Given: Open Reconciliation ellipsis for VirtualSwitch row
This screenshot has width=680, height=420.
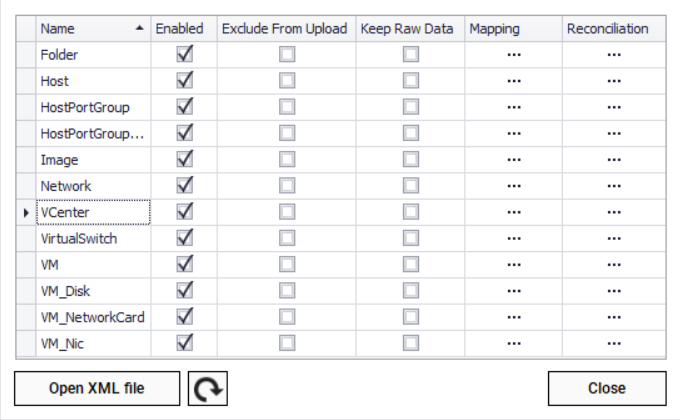Looking at the screenshot, I should coord(613,238).
